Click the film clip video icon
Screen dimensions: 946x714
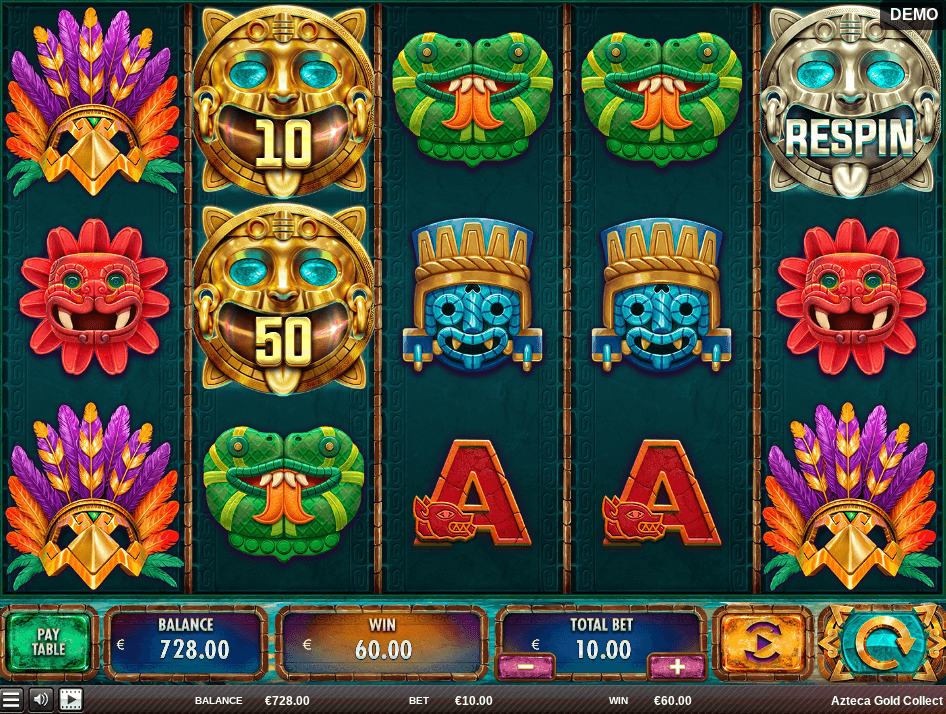tap(71, 700)
